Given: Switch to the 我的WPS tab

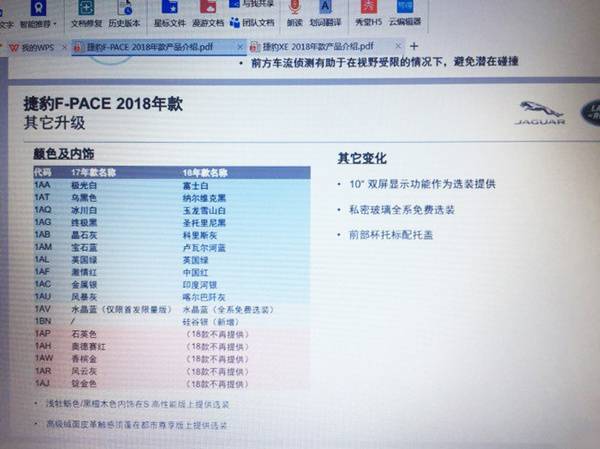Looking at the screenshot, I should (x=34, y=47).
